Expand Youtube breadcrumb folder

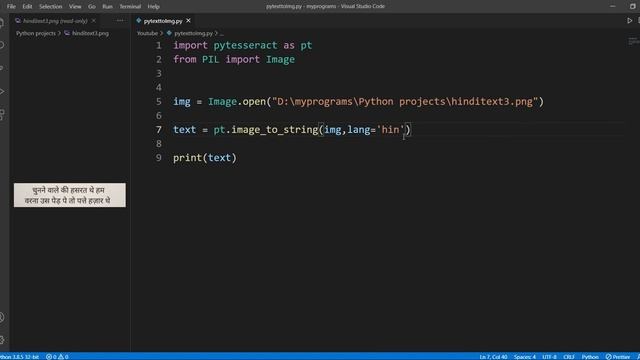pyautogui.click(x=147, y=33)
